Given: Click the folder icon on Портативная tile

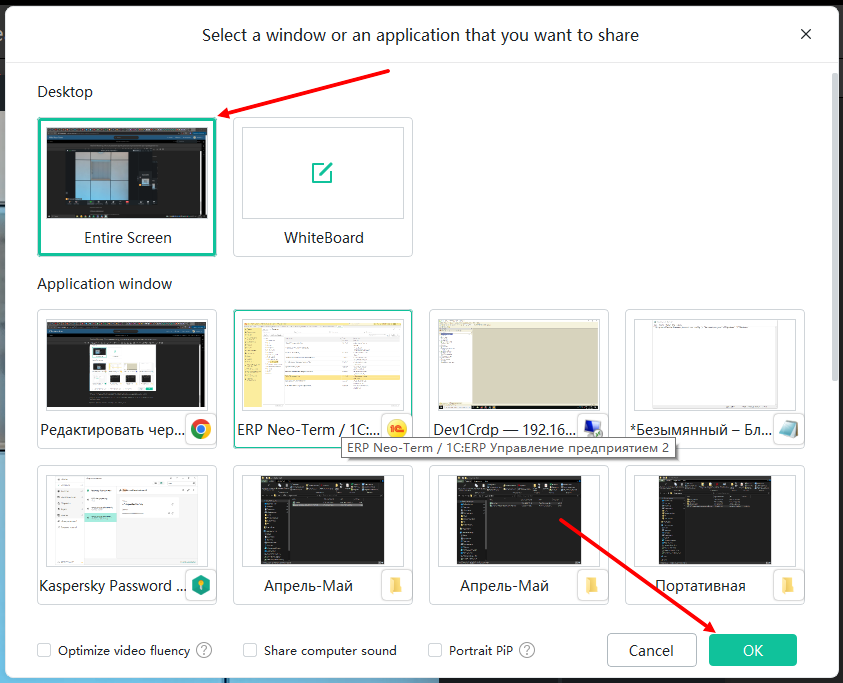Looking at the screenshot, I should [788, 585].
